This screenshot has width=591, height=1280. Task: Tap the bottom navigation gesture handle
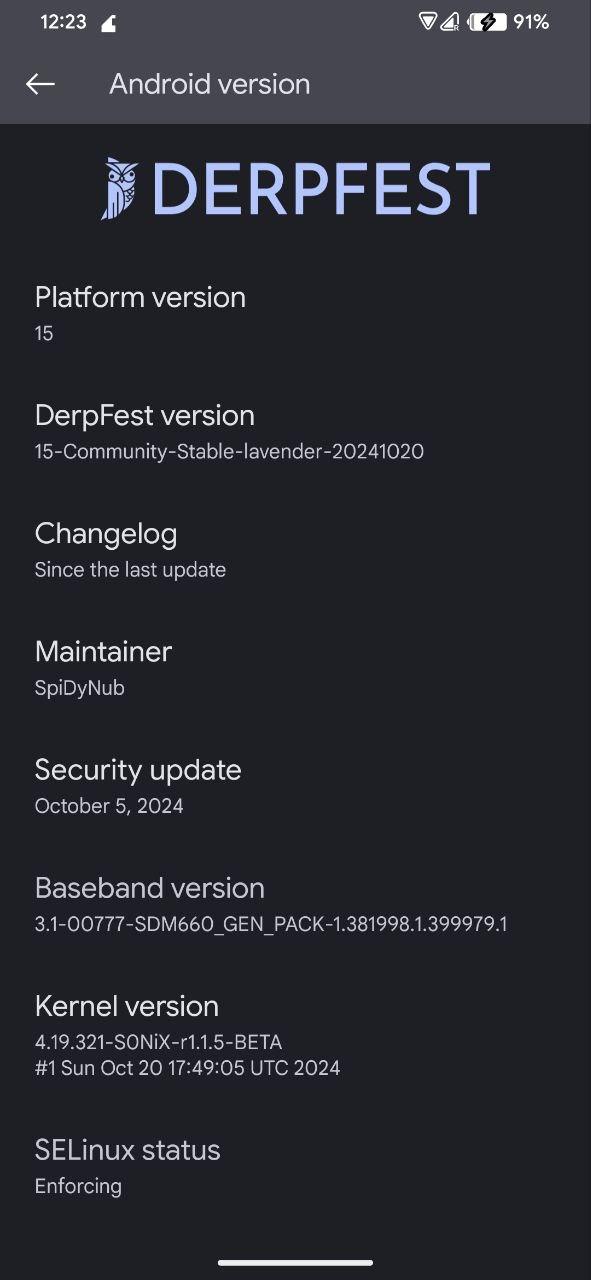point(295,1263)
